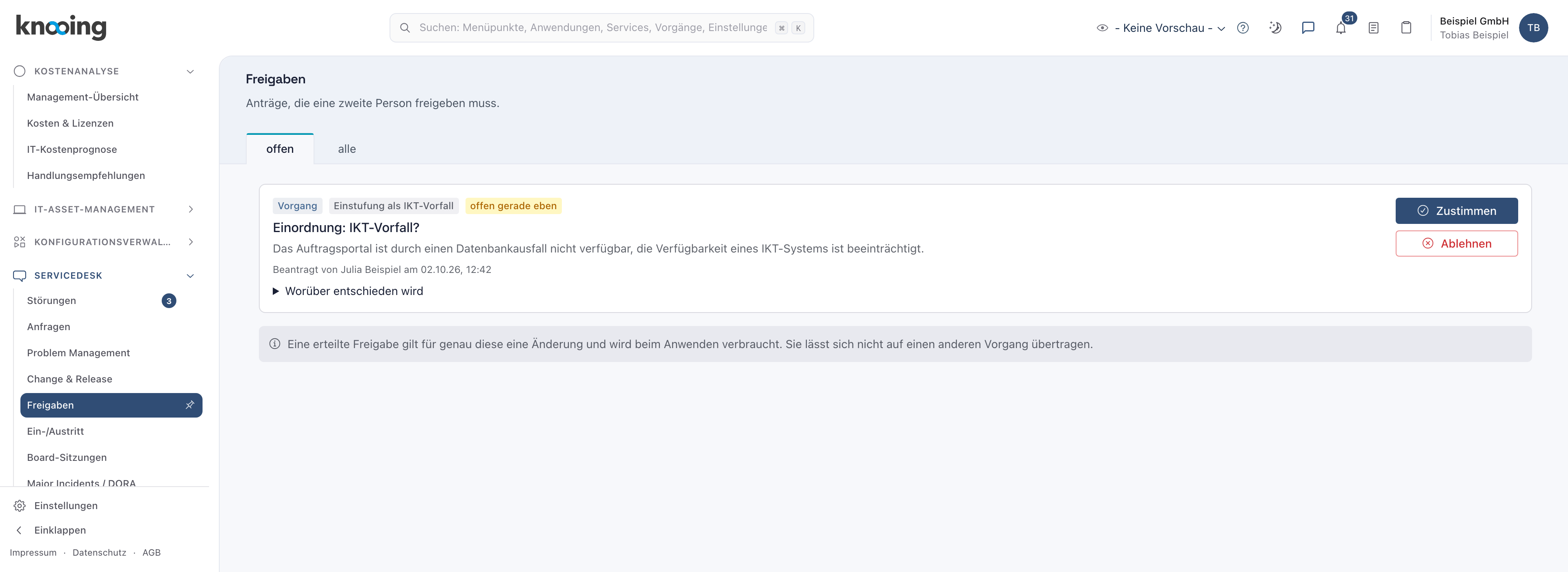1568x572 pixels.
Task: Open the Impressum link
Action: pyautogui.click(x=33, y=553)
